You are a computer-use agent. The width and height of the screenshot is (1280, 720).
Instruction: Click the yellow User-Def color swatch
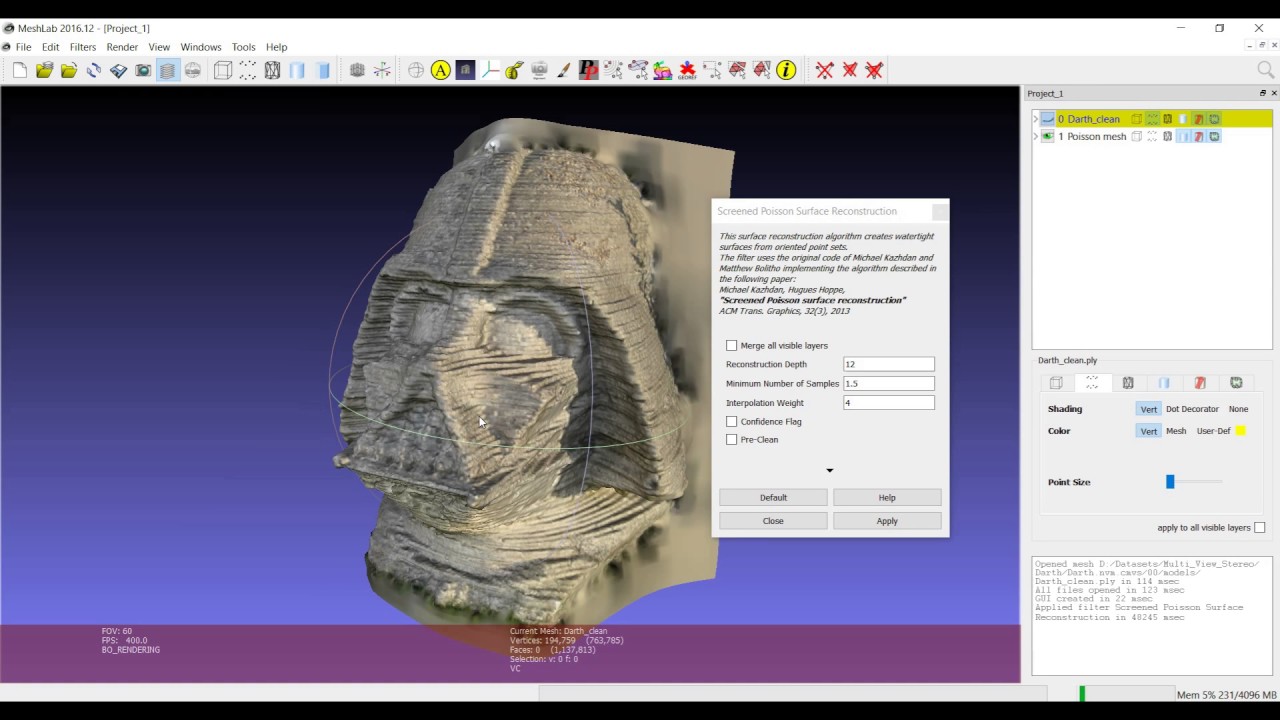click(1240, 431)
